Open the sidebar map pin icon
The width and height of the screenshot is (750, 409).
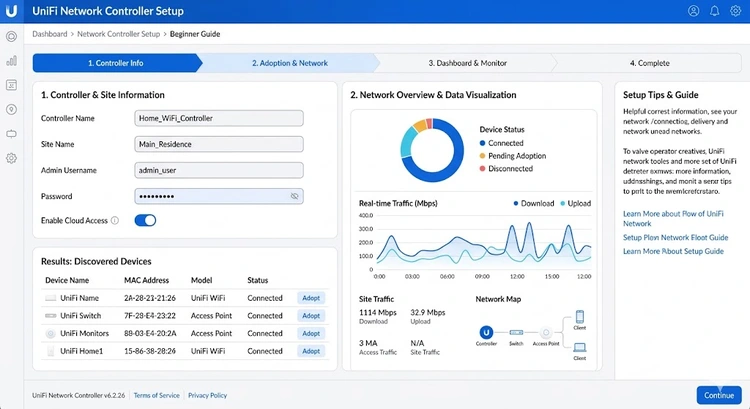(11, 110)
